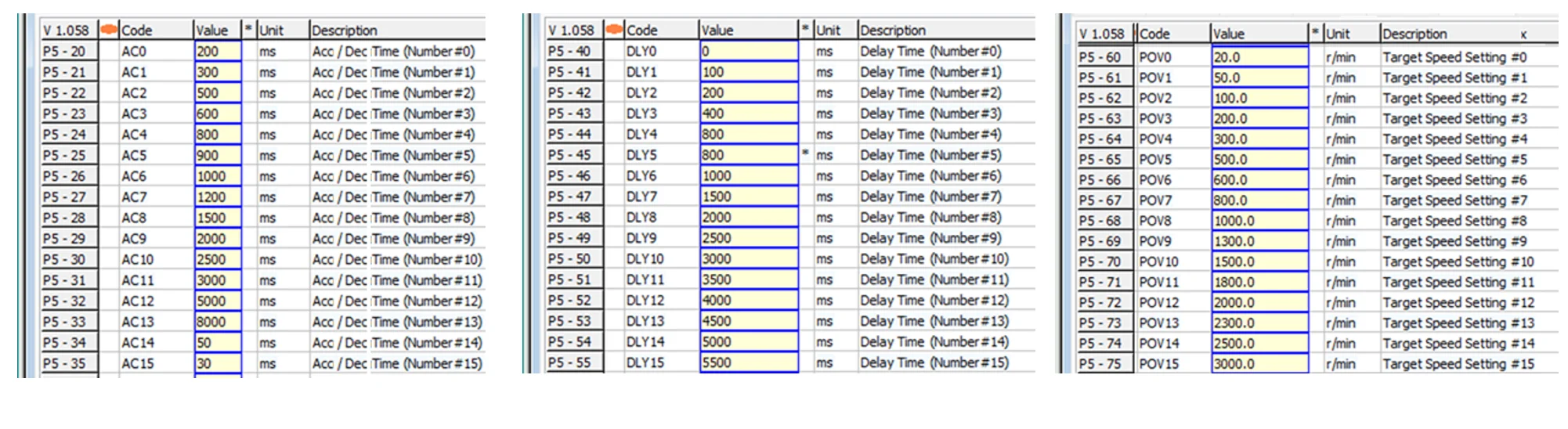Image resolution: width=1568 pixels, height=429 pixels.
Task: Edit the POV15 value field showing 3000.0
Action: [1259, 364]
